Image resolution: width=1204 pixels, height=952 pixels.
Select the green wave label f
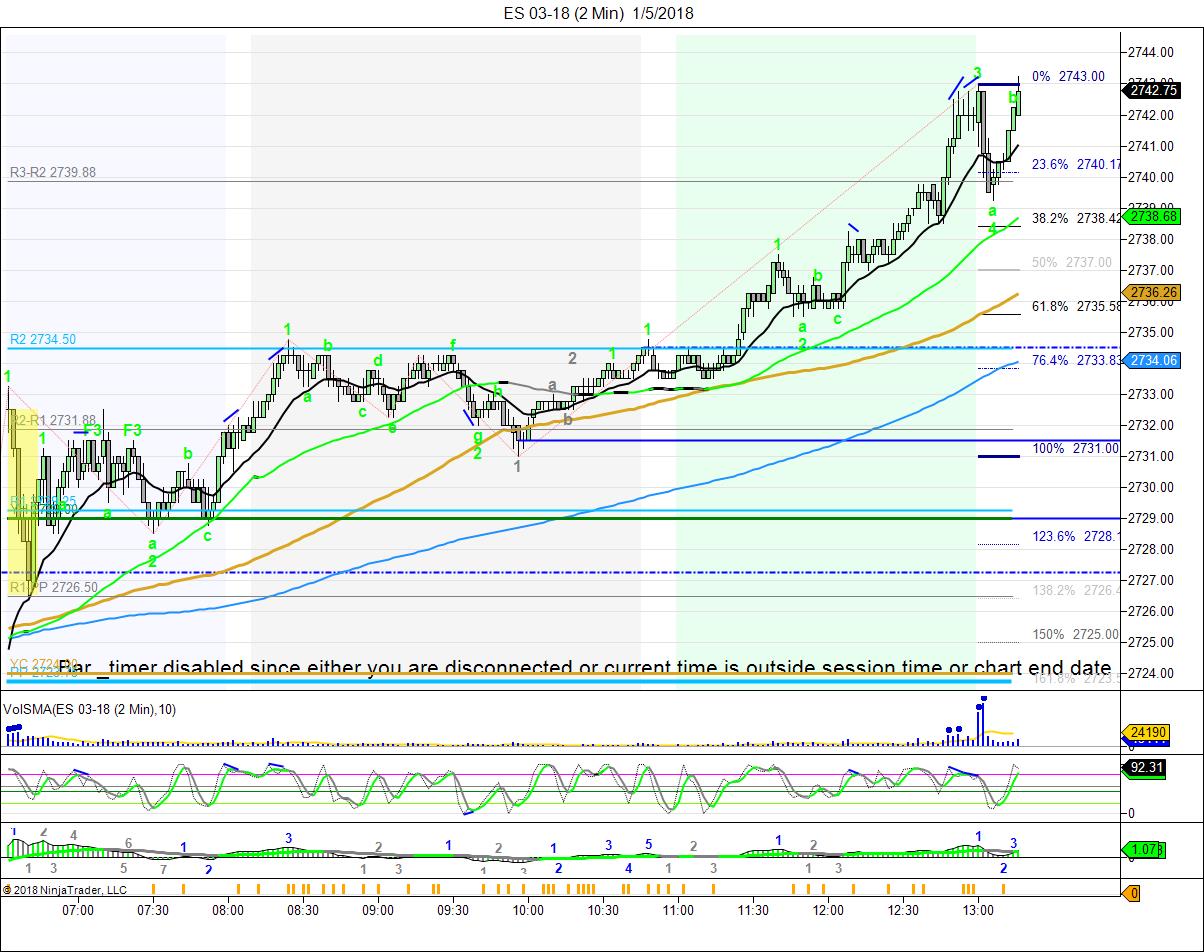click(452, 343)
